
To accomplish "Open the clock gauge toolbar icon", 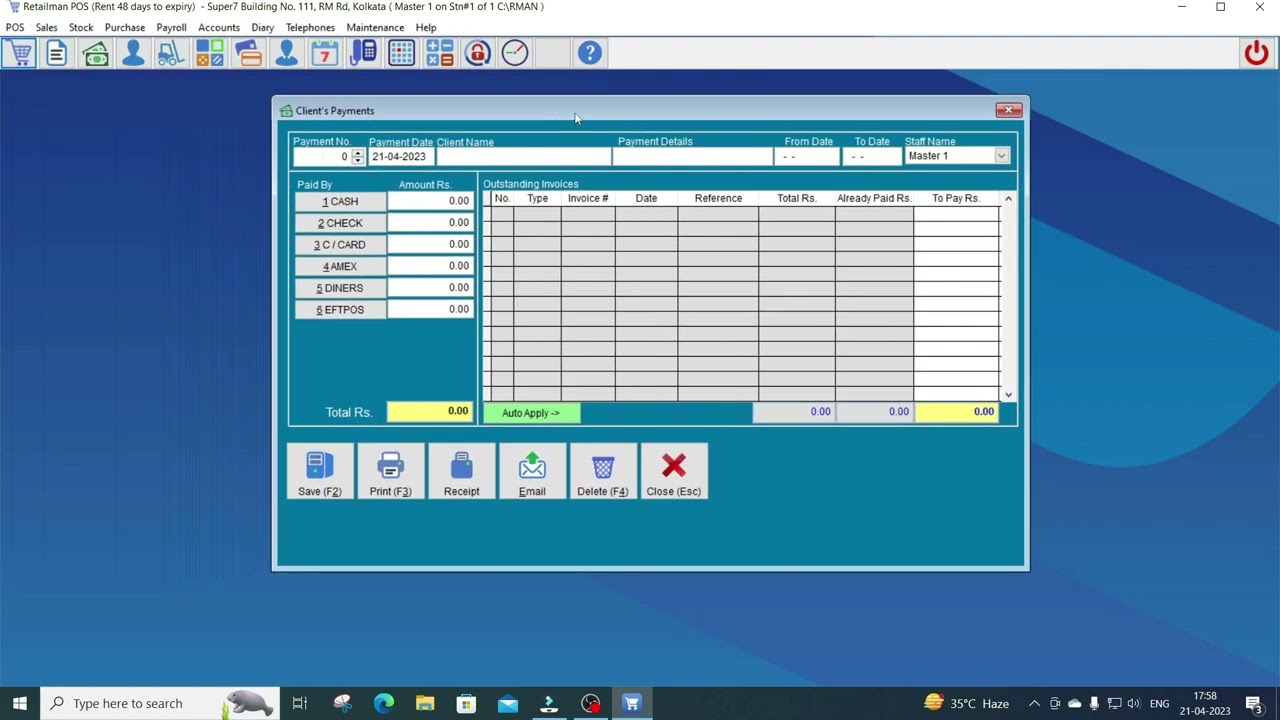I will pos(515,53).
